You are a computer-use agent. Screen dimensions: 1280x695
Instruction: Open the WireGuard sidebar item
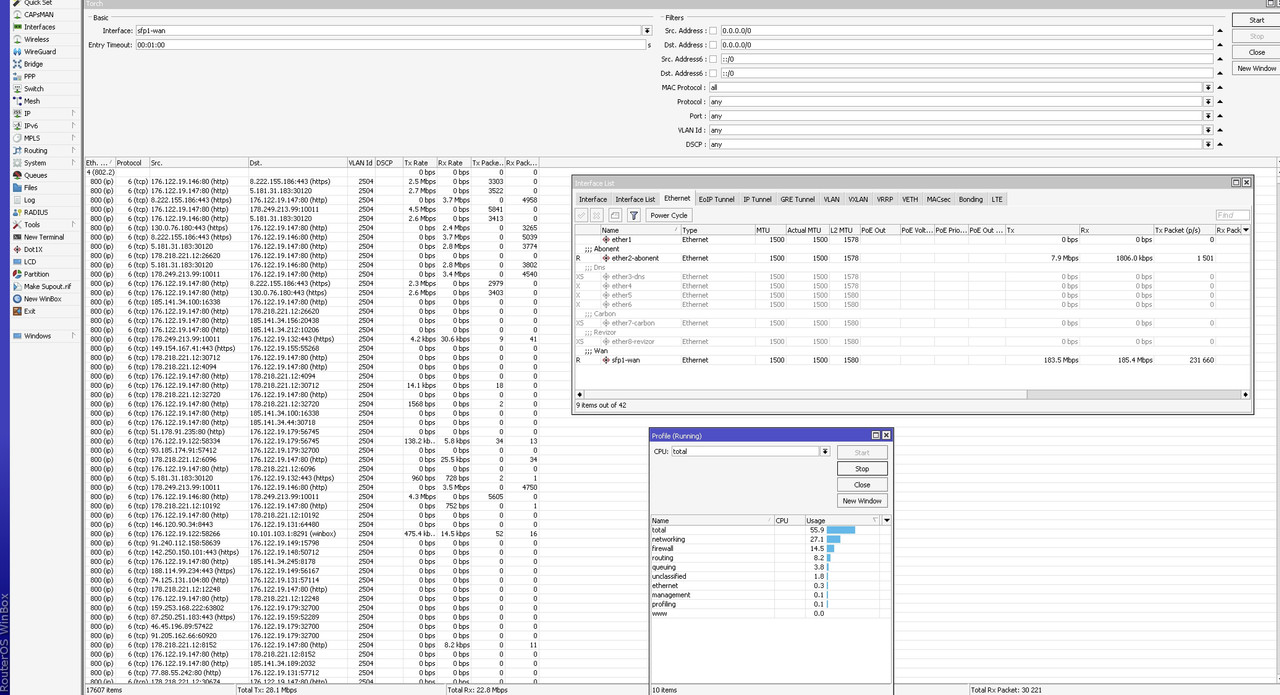coord(40,52)
